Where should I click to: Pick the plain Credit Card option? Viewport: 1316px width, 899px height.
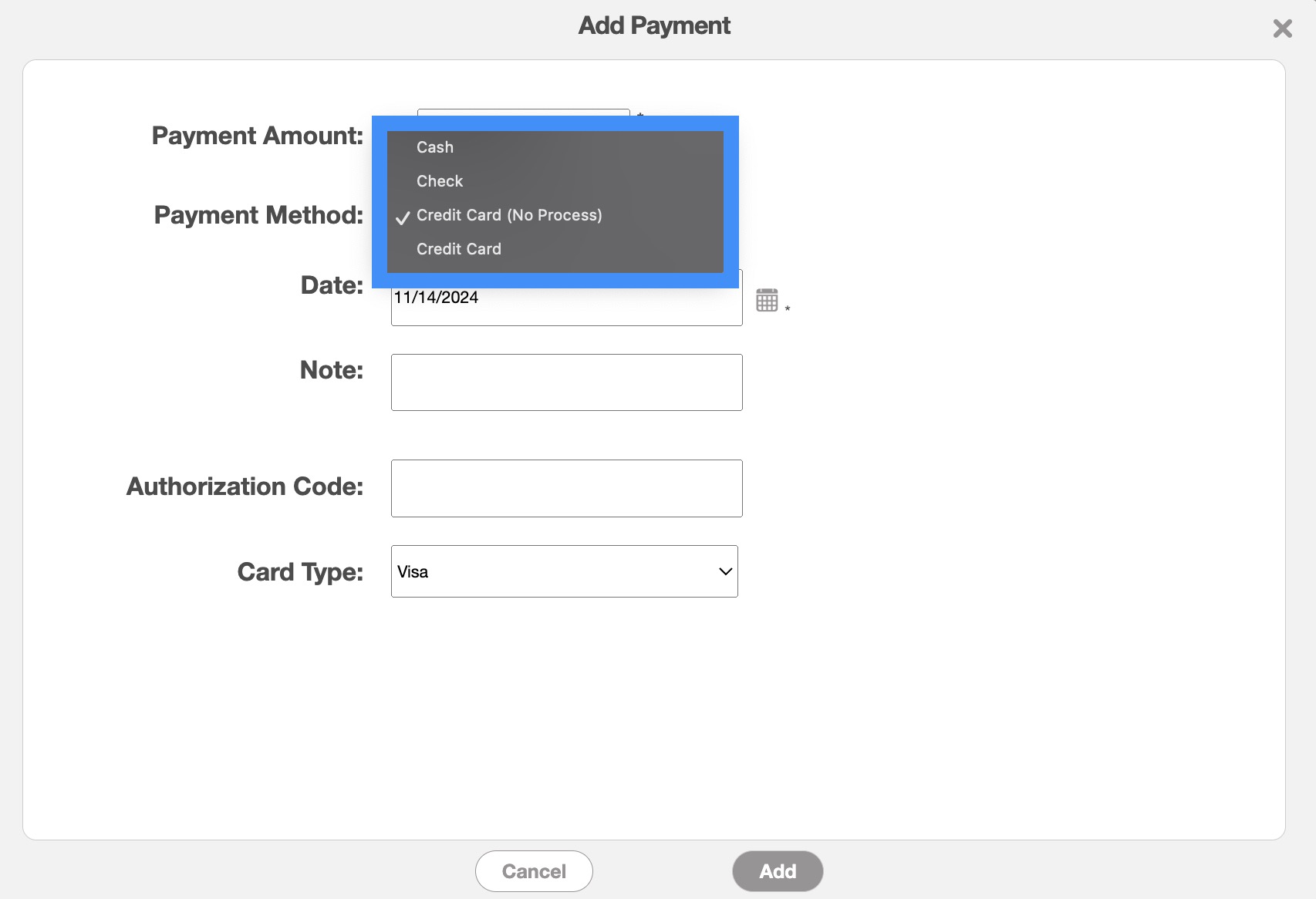tap(459, 249)
